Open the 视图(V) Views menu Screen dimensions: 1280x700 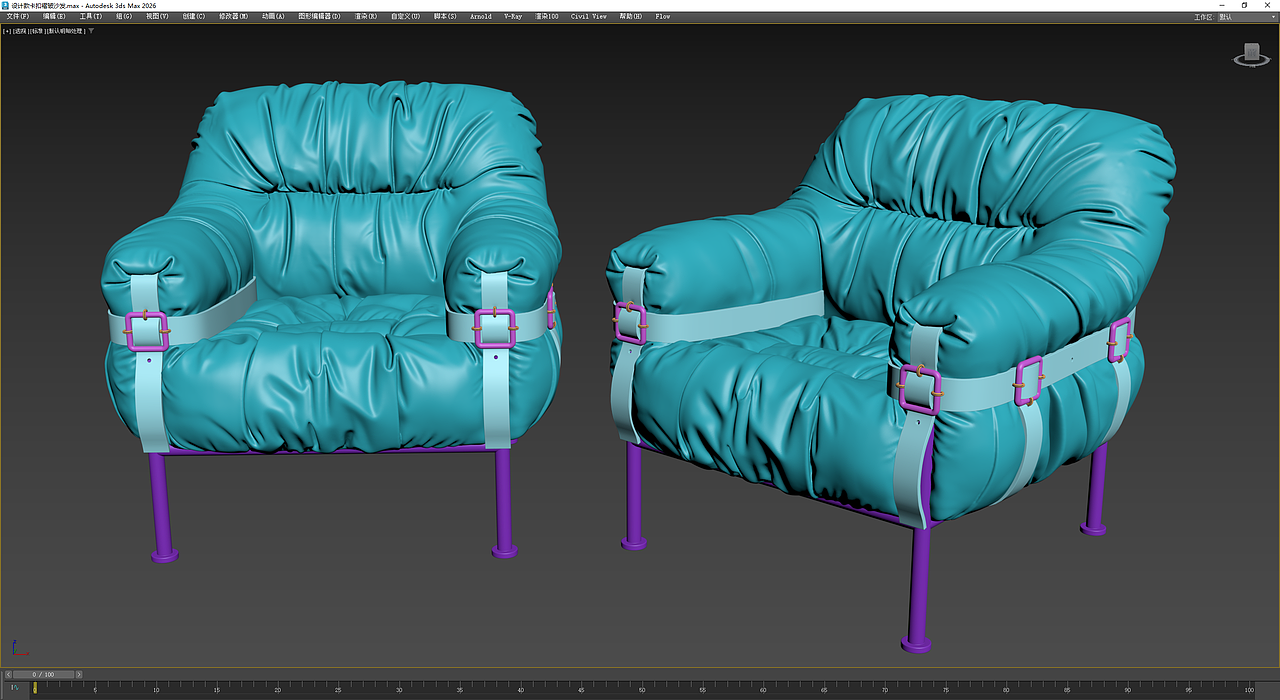pos(157,17)
